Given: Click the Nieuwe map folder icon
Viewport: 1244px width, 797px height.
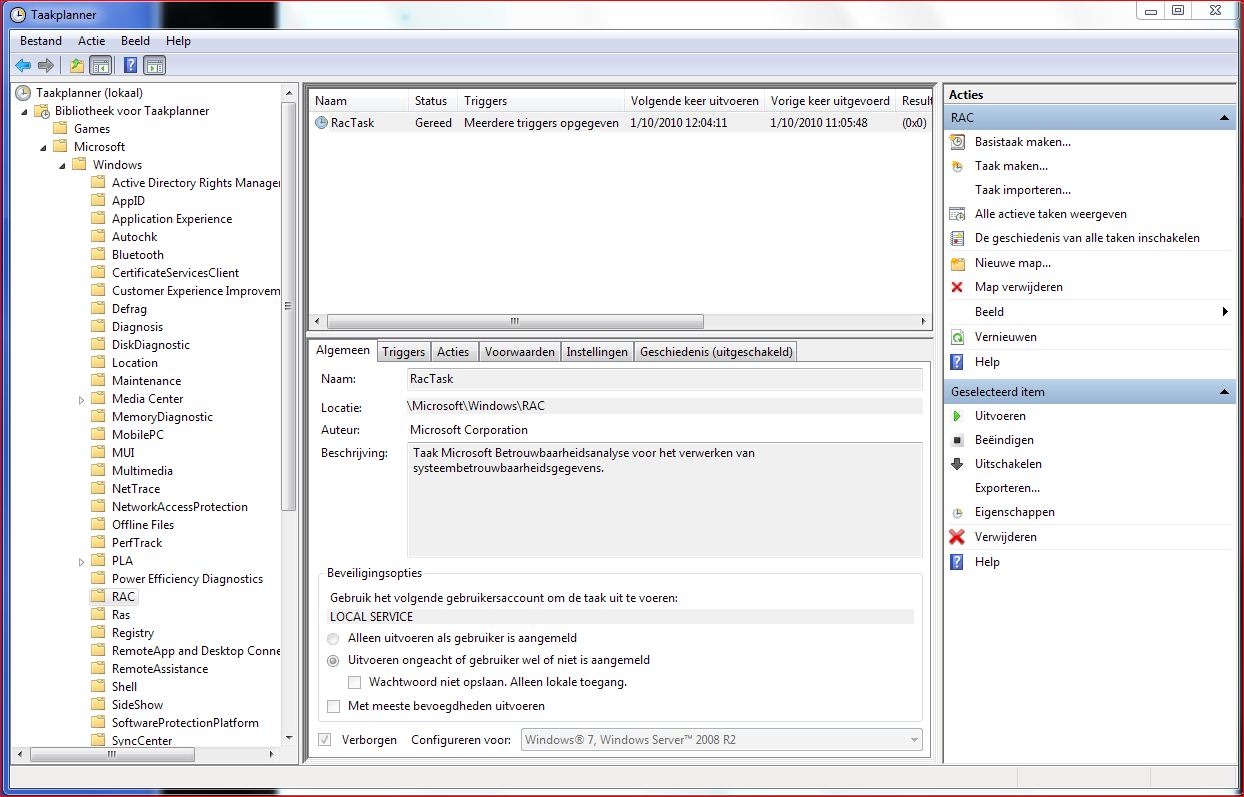Looking at the screenshot, I should (x=957, y=263).
